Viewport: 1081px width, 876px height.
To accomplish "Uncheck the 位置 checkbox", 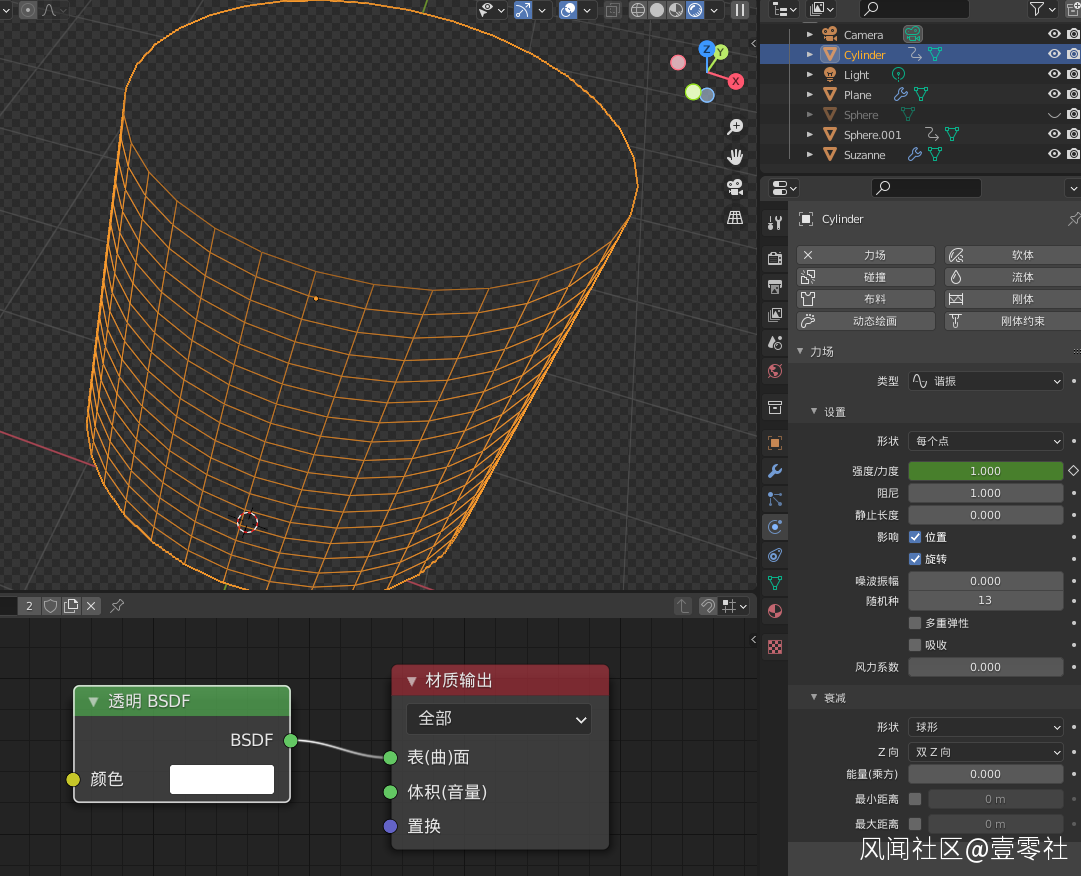I will pyautogui.click(x=914, y=537).
